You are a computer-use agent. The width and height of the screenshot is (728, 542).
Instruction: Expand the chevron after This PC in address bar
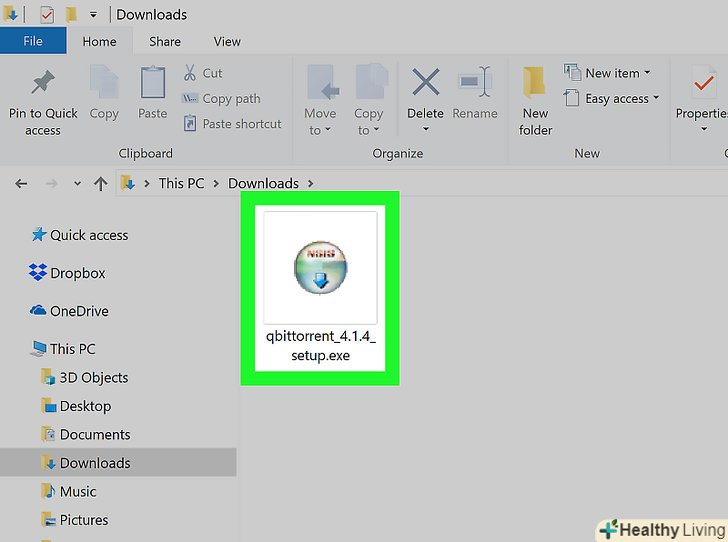pyautogui.click(x=216, y=184)
